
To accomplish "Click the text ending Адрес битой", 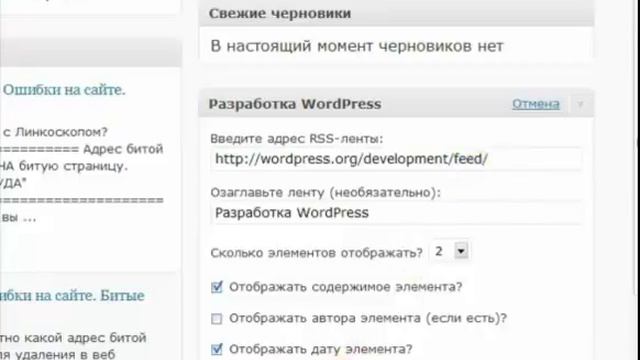I will pos(82,149).
